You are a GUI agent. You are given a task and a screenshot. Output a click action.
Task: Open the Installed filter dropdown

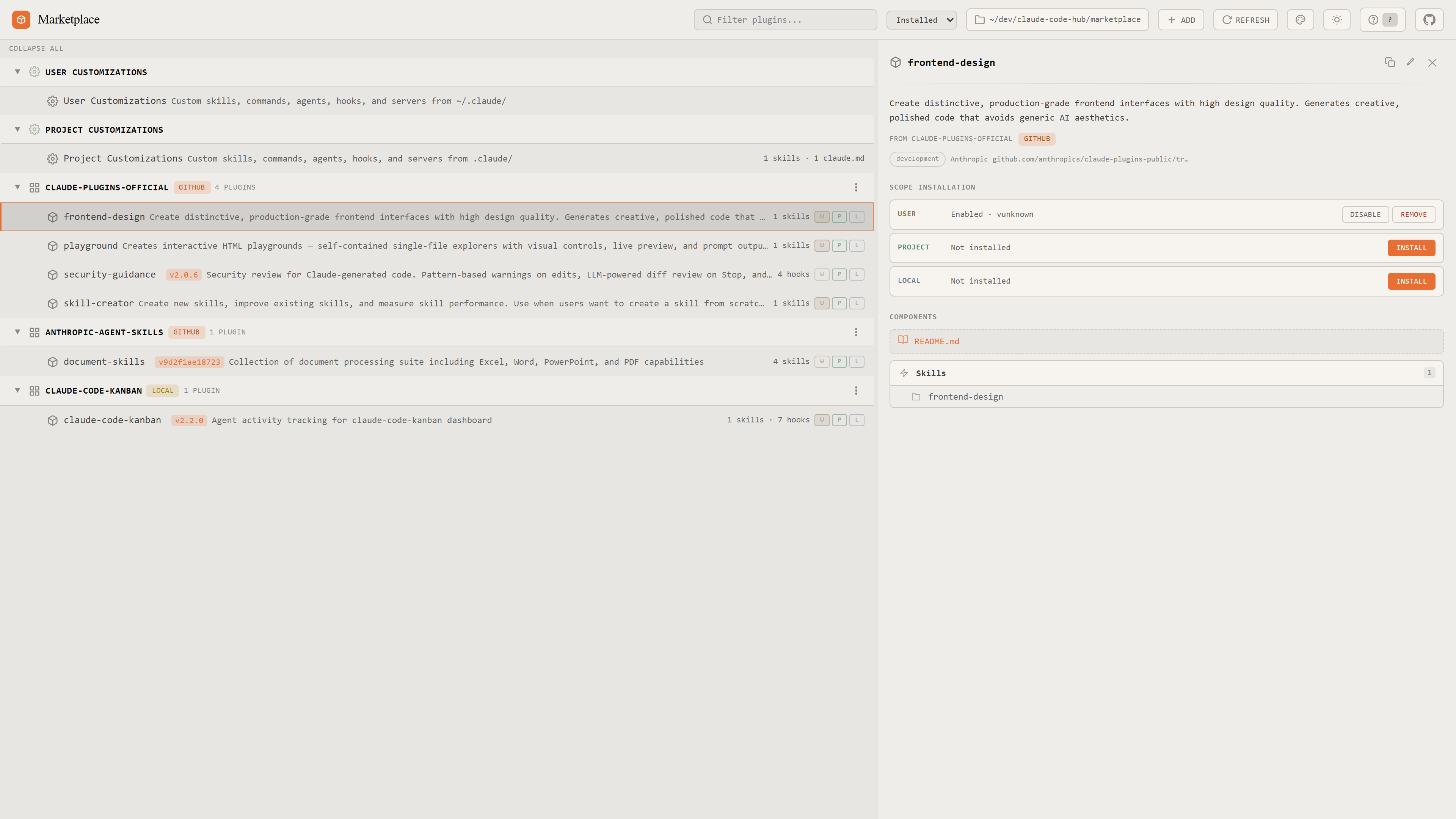[x=921, y=20]
